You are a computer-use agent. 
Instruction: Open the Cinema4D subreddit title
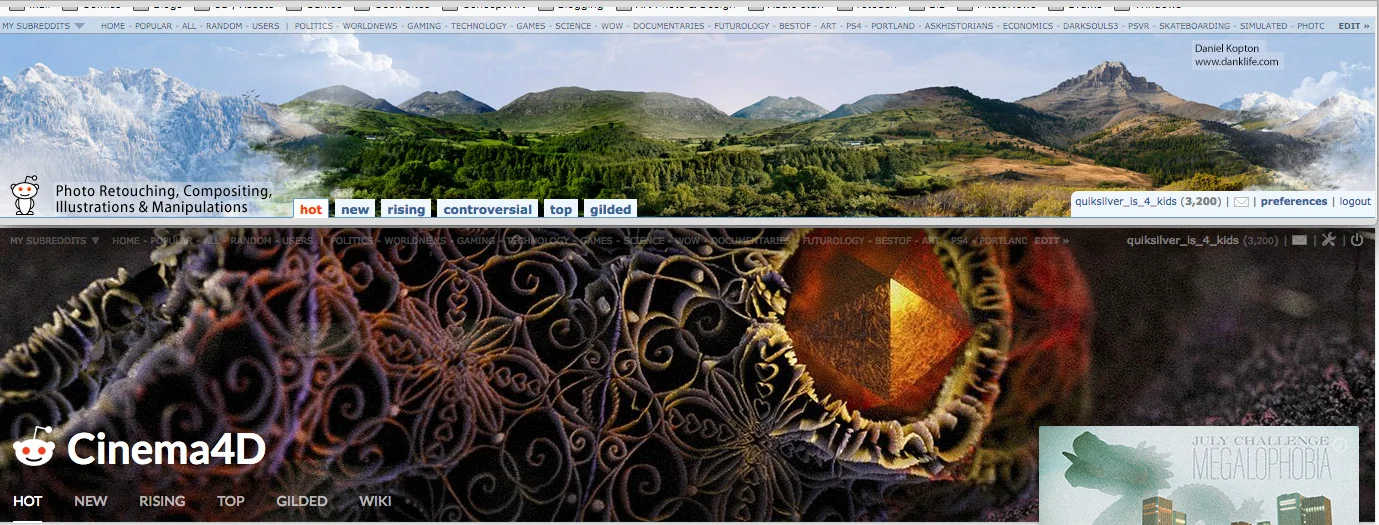click(166, 450)
